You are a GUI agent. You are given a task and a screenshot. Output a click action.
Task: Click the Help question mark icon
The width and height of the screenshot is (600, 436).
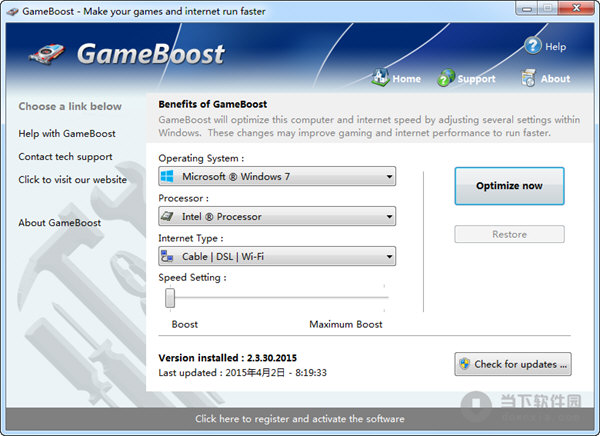[x=533, y=46]
